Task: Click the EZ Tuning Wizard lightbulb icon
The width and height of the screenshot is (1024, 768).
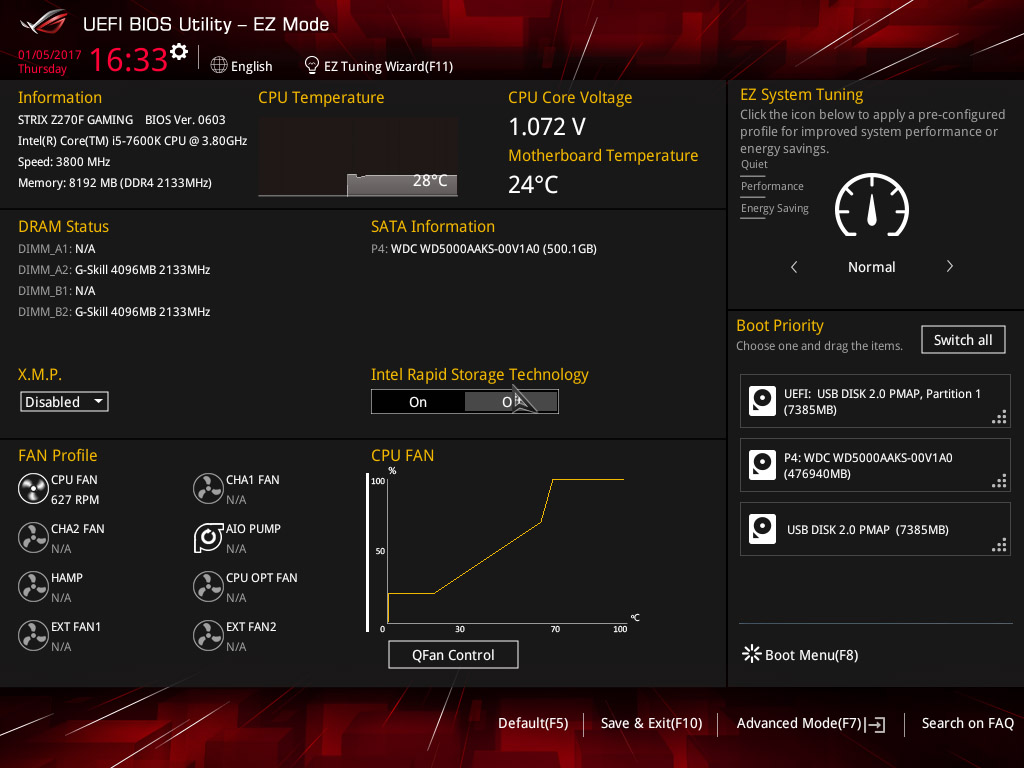Action: tap(312, 65)
